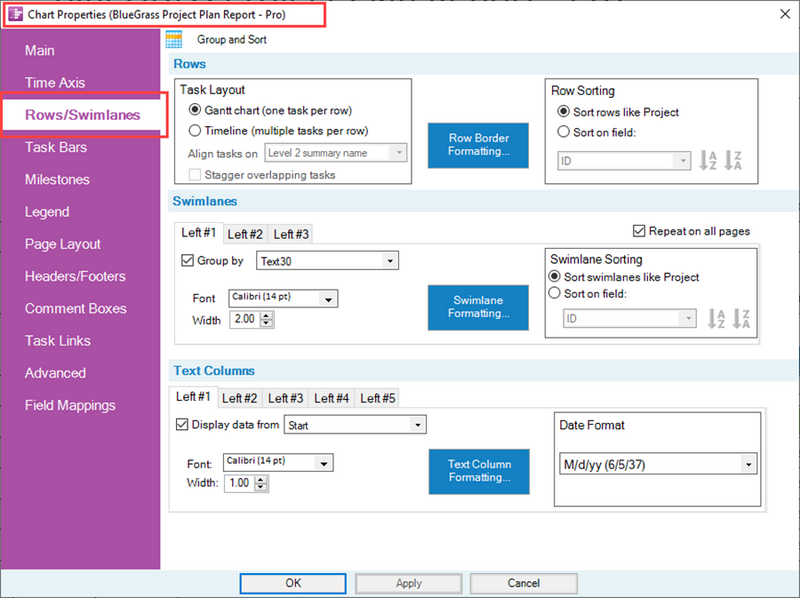The width and height of the screenshot is (800, 598).
Task: Open Swimlane Formatting dialog
Action: click(x=478, y=307)
